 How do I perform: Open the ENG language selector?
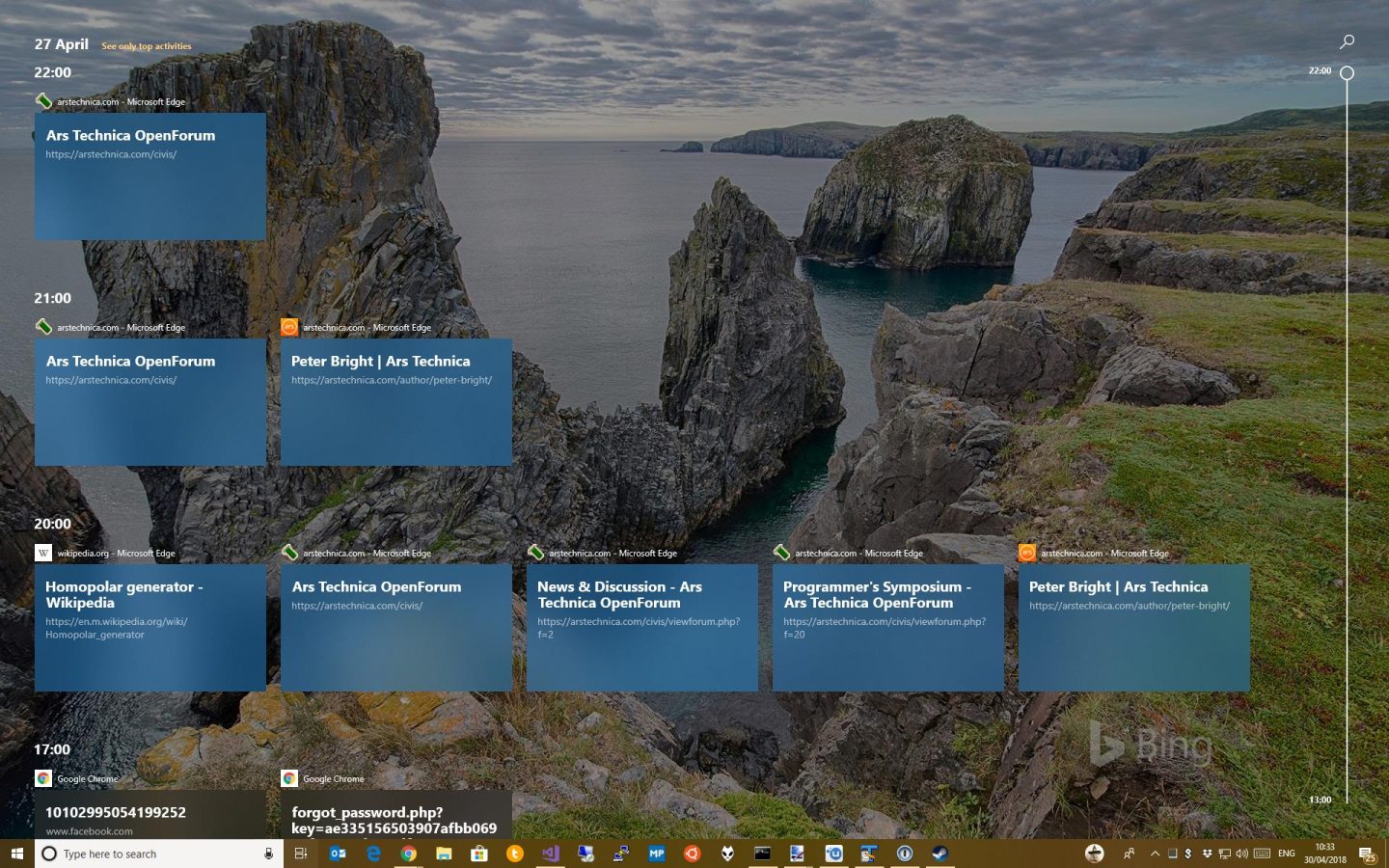(x=1287, y=854)
